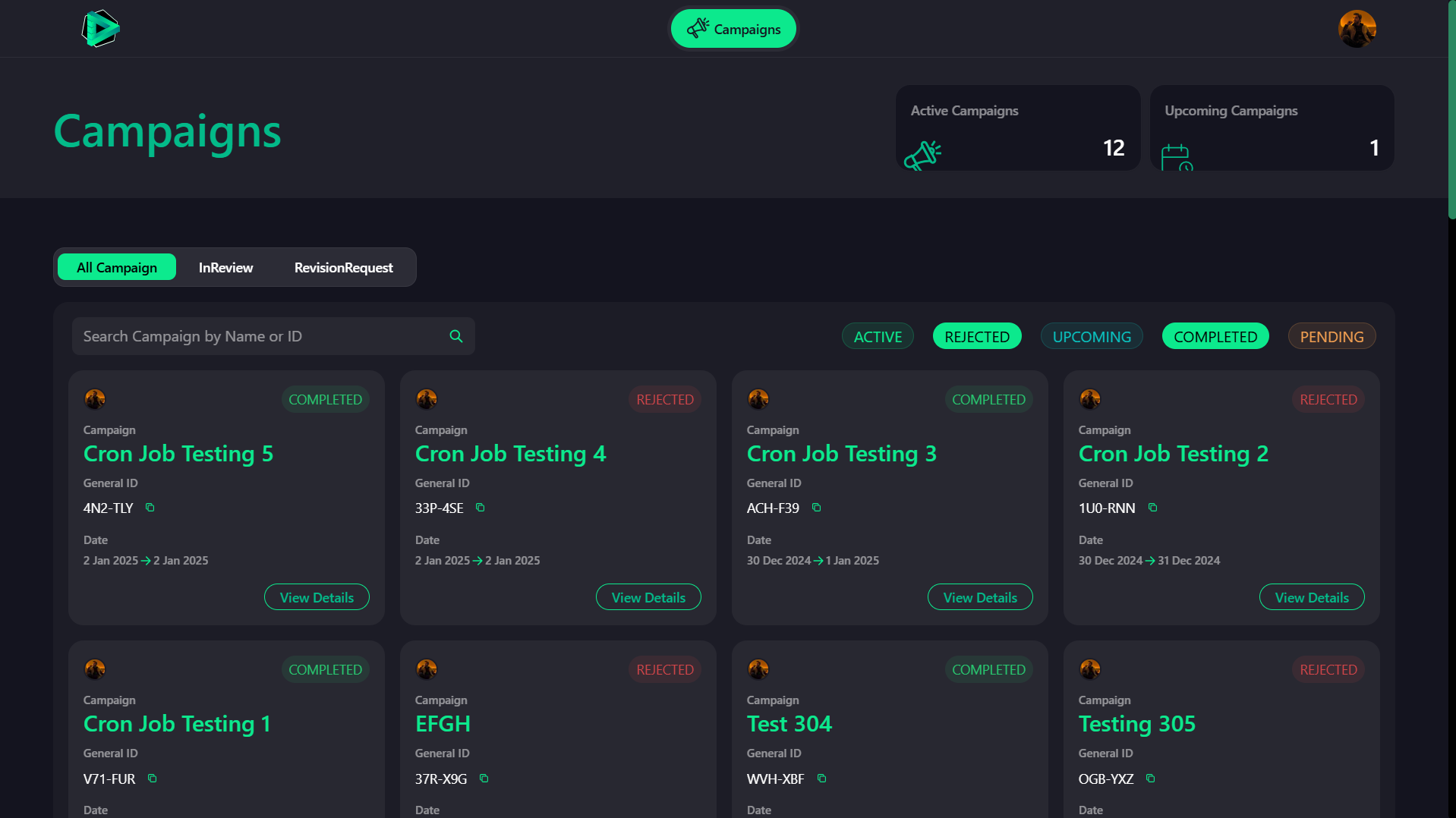
Task: Copy General ID 37R-X9G
Action: coord(484,779)
